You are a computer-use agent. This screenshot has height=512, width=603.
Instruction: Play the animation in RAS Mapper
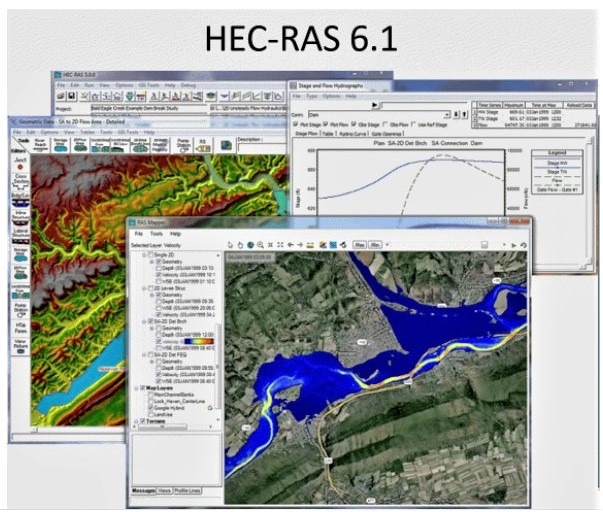tap(513, 245)
